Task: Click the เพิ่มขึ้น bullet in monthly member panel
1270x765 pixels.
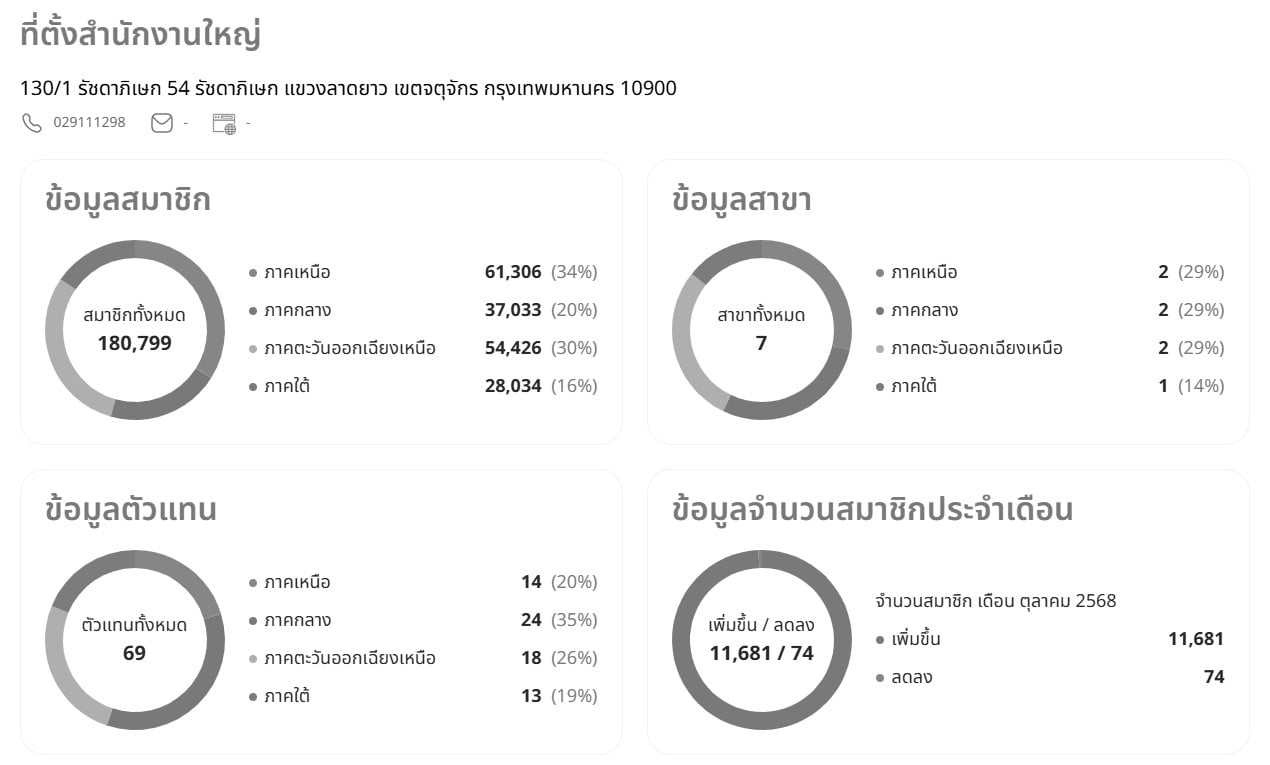Action: 878,638
